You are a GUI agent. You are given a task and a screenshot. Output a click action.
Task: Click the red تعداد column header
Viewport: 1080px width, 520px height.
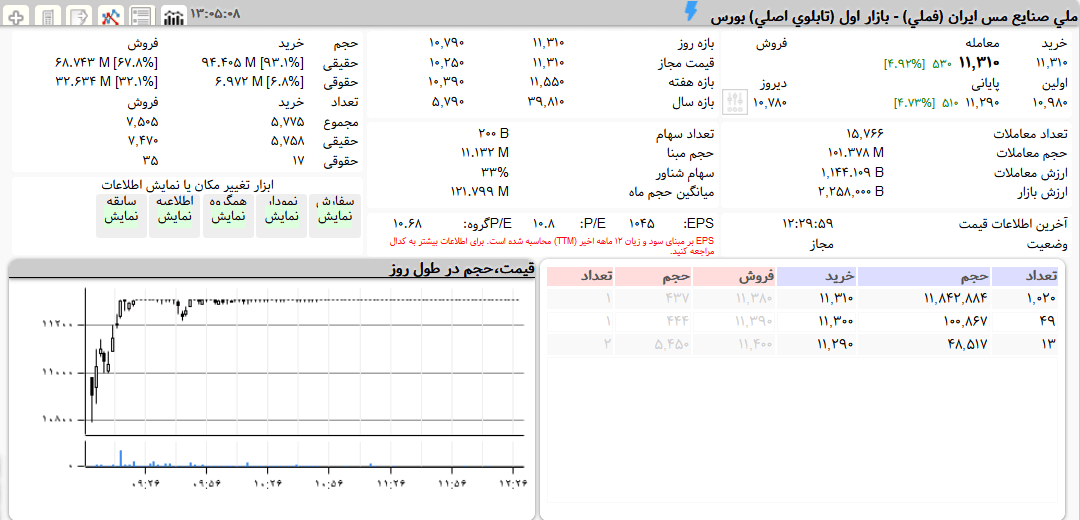(x=579, y=277)
